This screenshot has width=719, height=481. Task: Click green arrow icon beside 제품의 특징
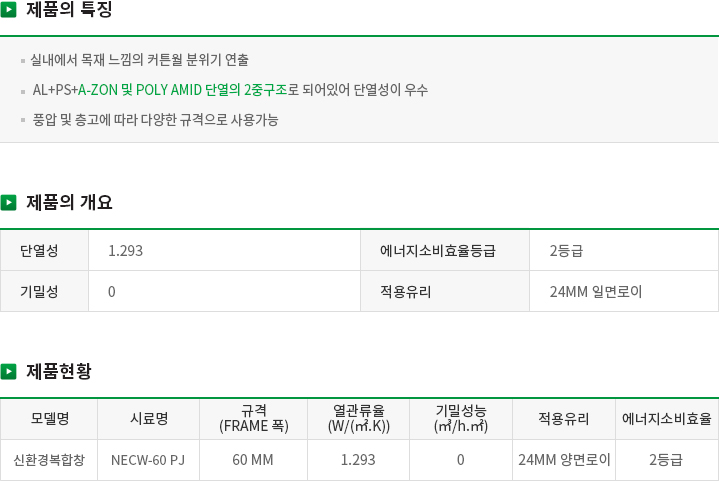(8, 10)
